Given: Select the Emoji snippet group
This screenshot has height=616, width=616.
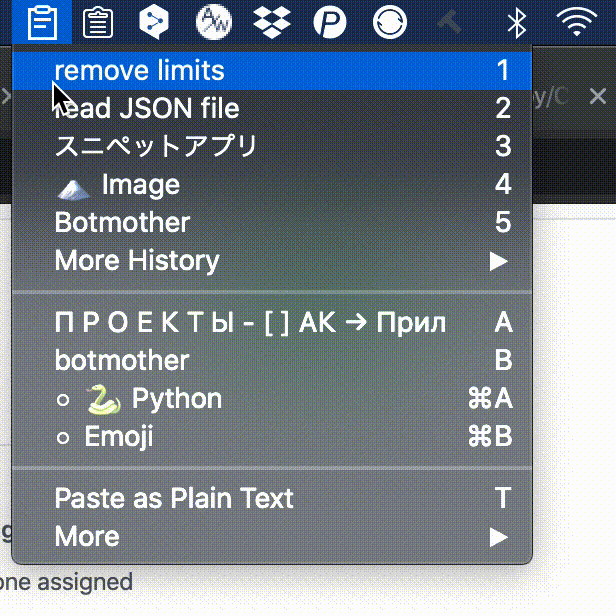Looking at the screenshot, I should (272, 436).
